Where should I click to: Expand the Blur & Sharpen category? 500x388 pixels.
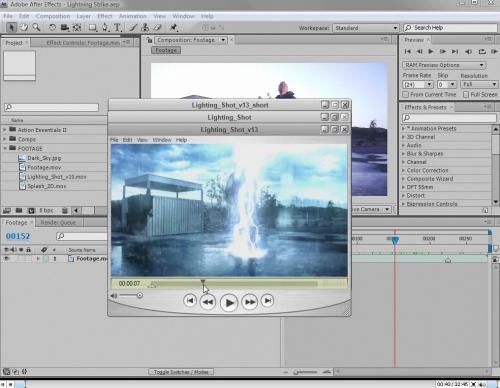point(403,154)
